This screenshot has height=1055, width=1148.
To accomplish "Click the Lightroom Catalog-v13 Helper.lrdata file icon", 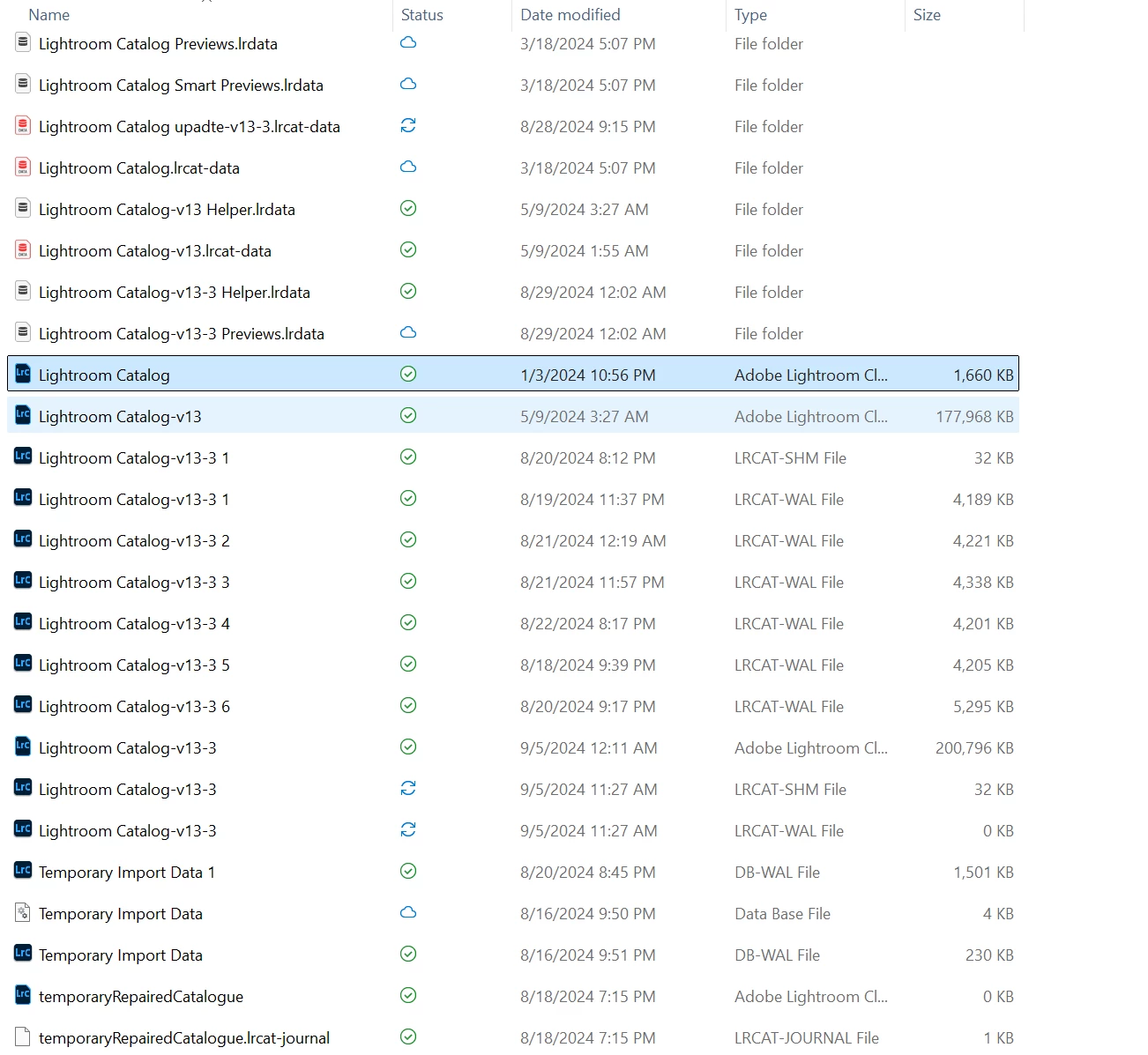I will coord(23,208).
